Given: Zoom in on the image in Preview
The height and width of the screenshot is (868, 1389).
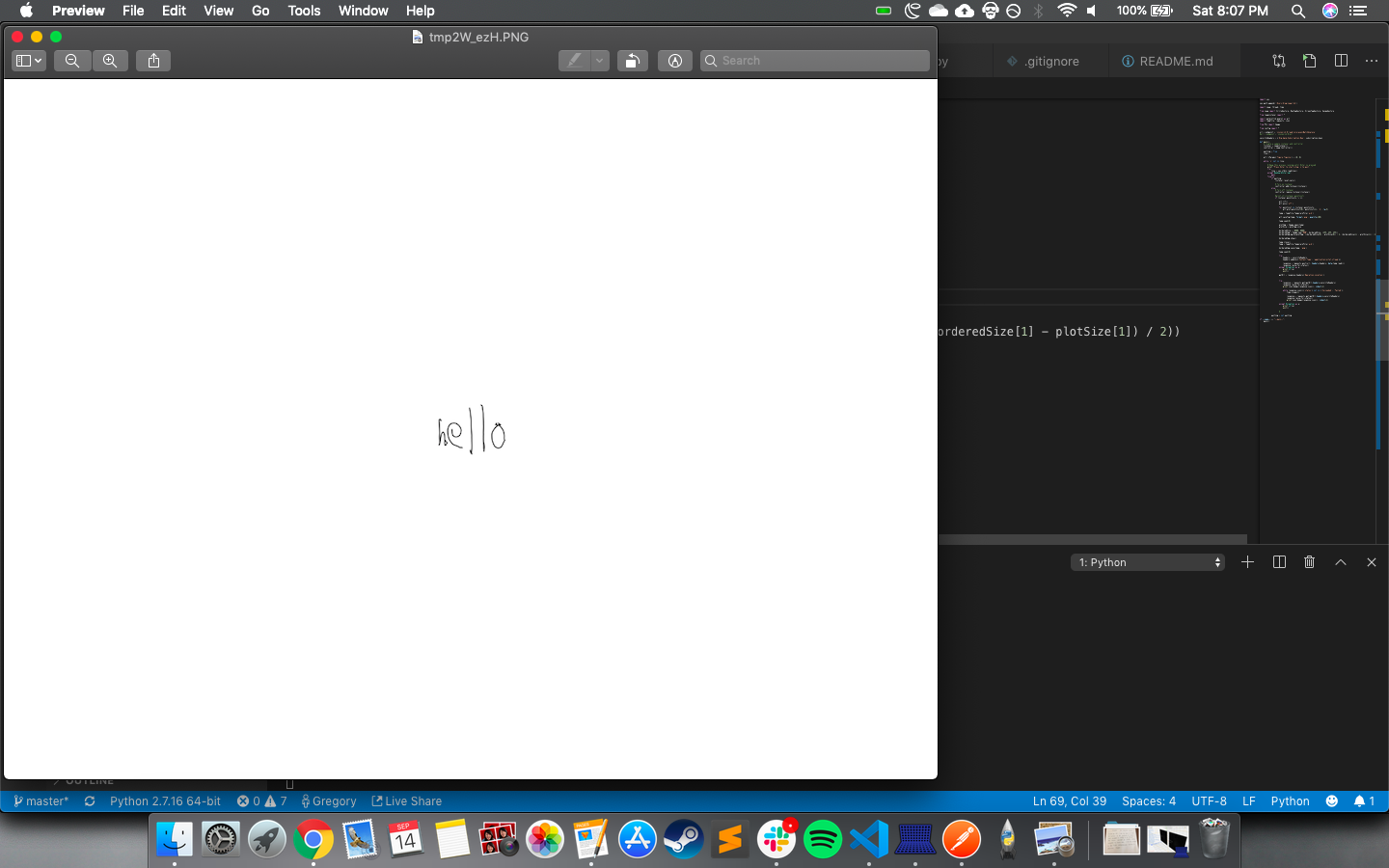Looking at the screenshot, I should (110, 61).
